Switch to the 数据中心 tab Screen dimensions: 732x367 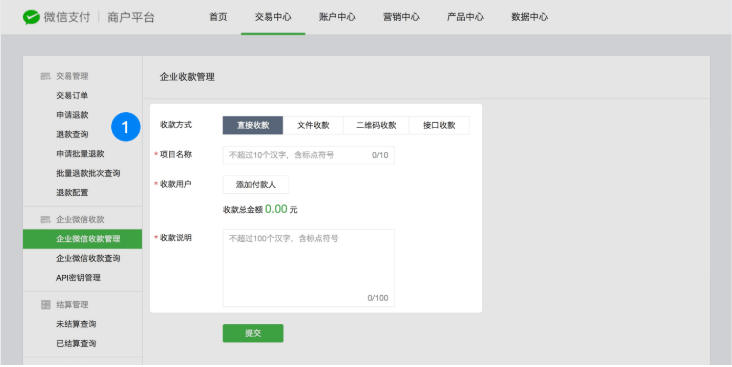529,17
